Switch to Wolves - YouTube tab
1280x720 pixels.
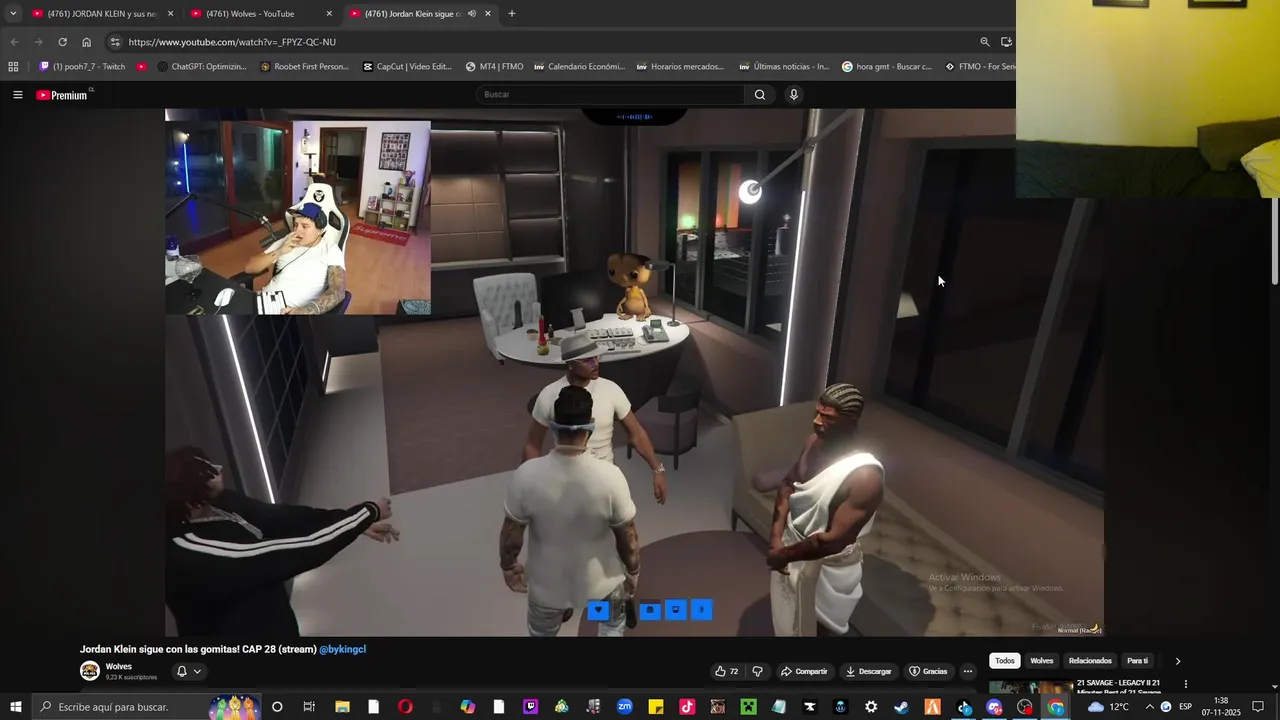(x=260, y=14)
